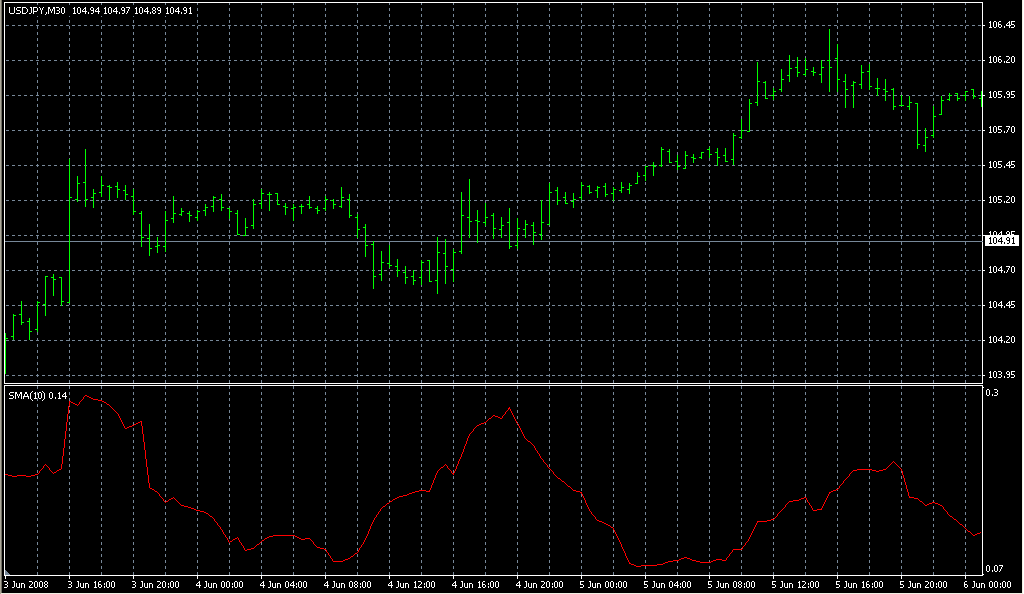Viewport: 1024px width, 594px height.
Task: Click the SMA(10) 0.14 indicator label
Action: (38, 396)
